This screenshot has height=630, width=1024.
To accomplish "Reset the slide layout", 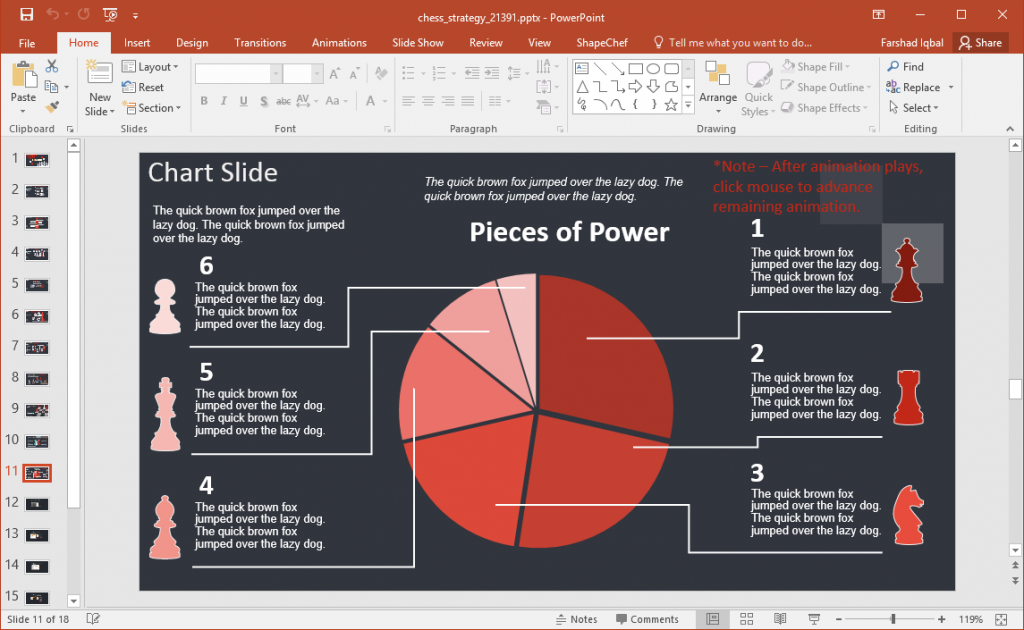I will (x=143, y=87).
